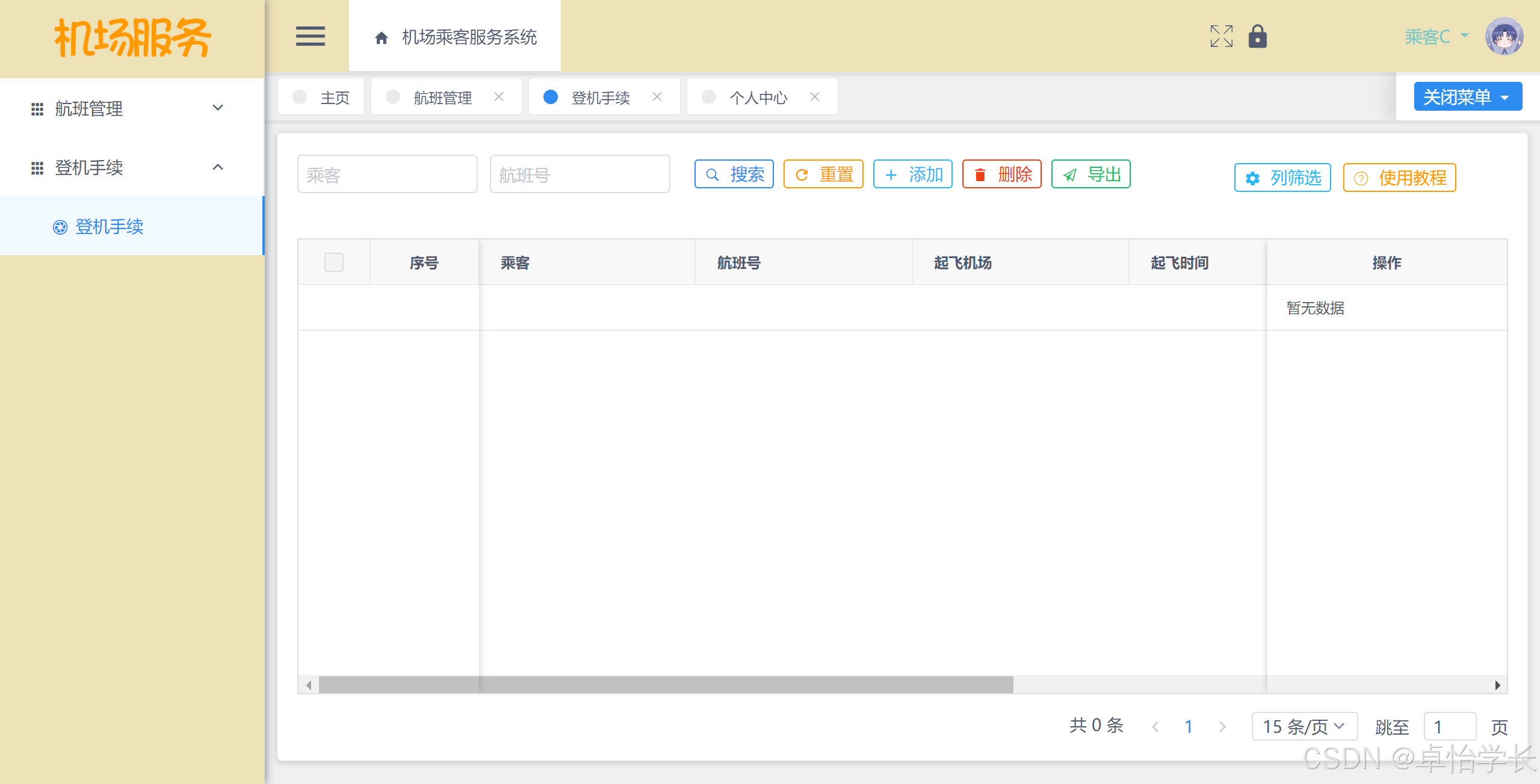Open the 使用教程 button
Image resolution: width=1540 pixels, height=784 pixels.
(x=1399, y=177)
